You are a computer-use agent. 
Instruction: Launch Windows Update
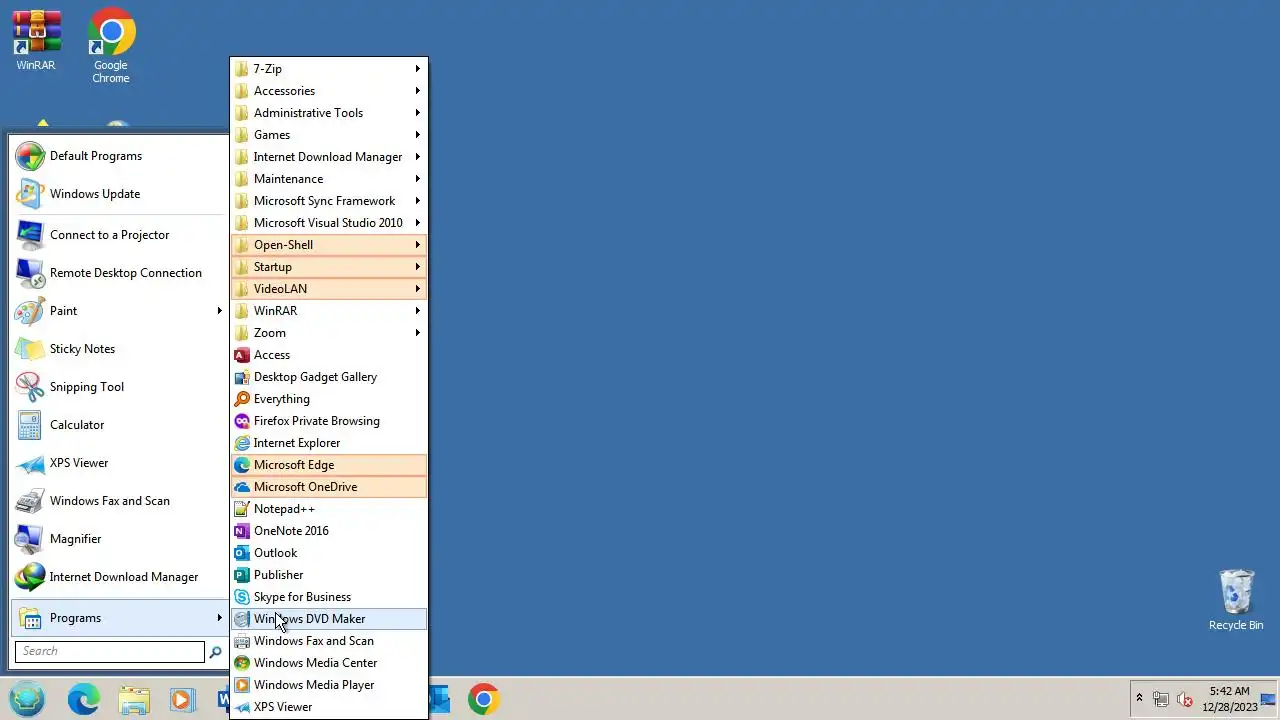(119, 194)
